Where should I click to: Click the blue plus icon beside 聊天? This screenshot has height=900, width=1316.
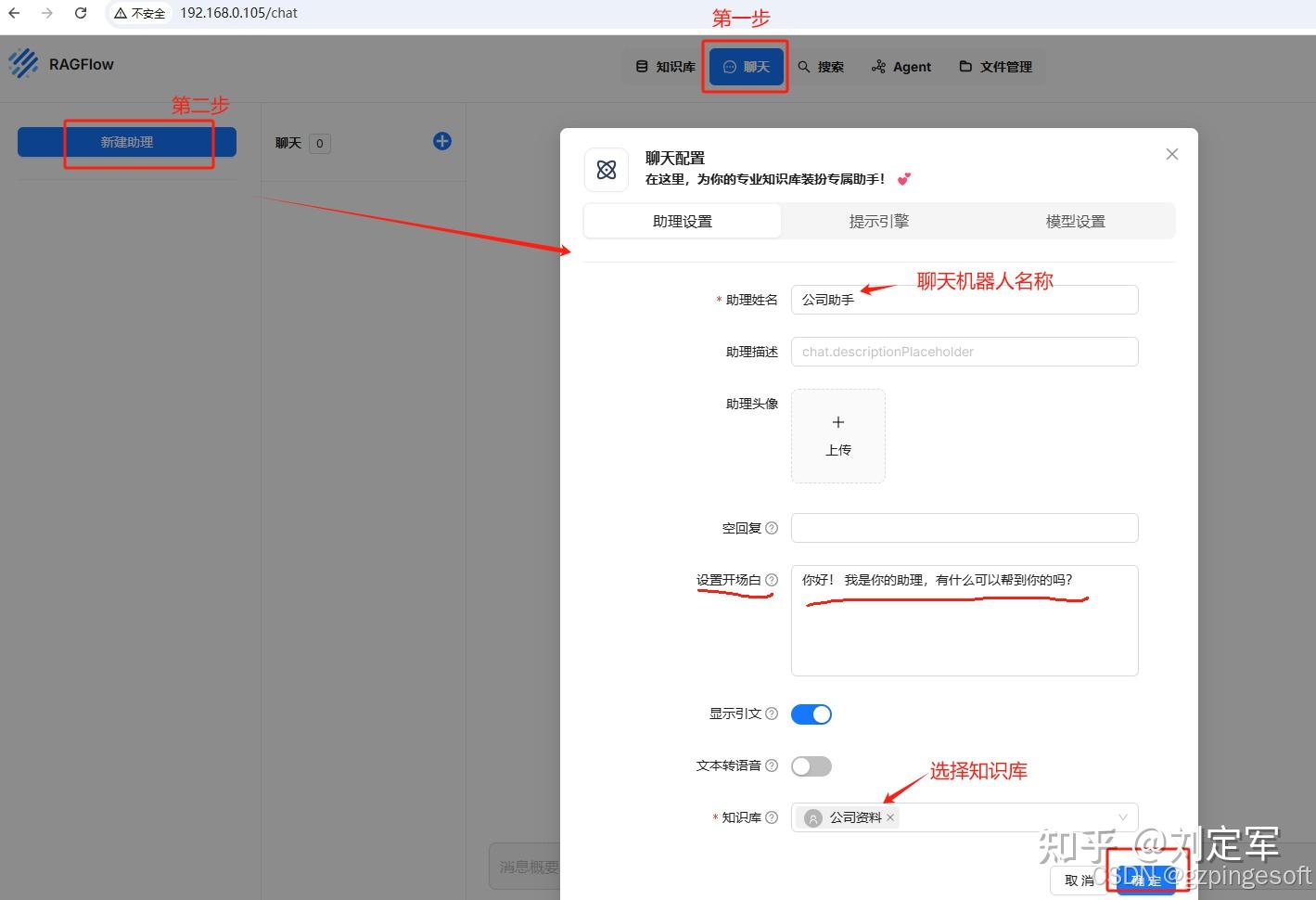pyautogui.click(x=442, y=141)
